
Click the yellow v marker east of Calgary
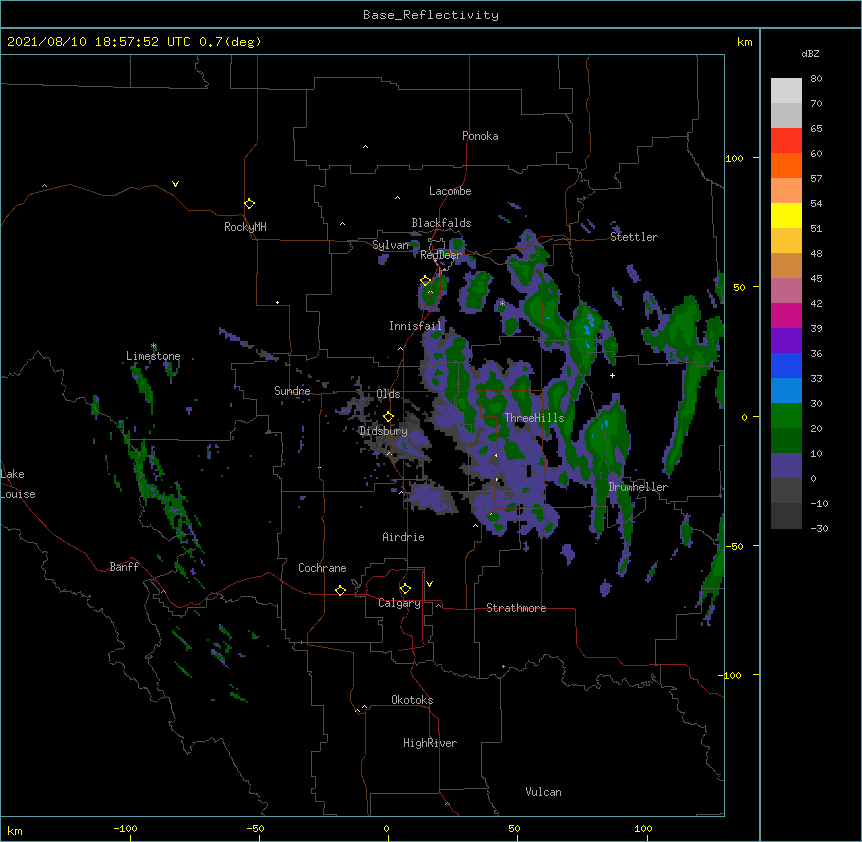[x=429, y=584]
